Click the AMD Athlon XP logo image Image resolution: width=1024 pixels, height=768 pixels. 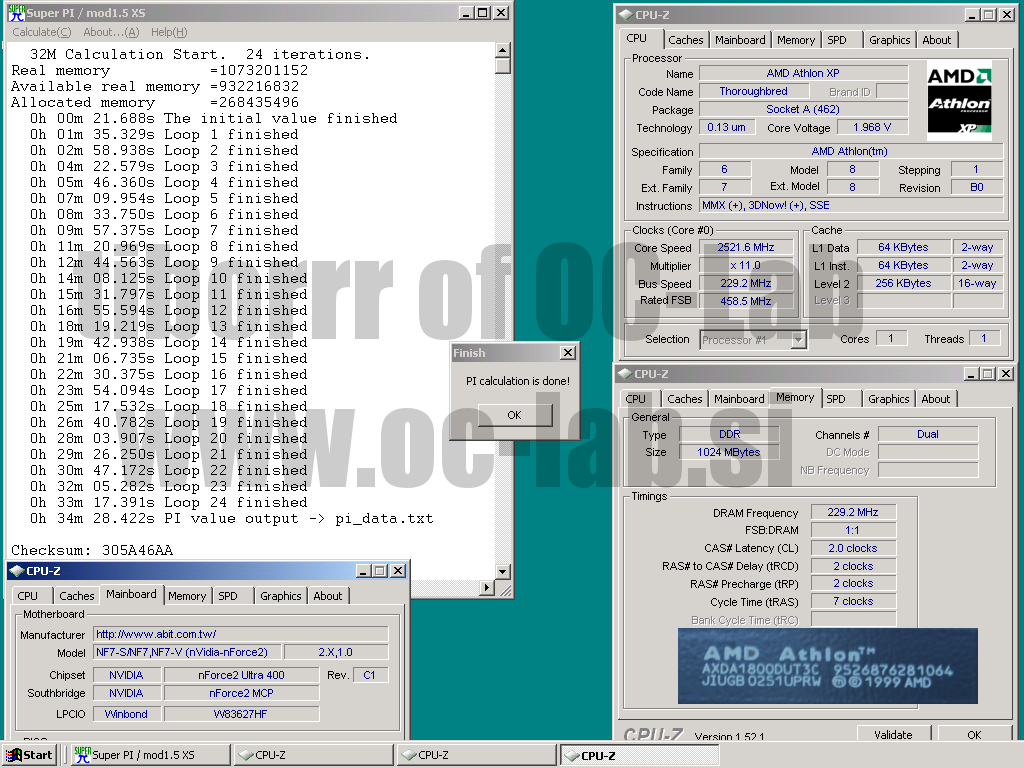coord(959,100)
